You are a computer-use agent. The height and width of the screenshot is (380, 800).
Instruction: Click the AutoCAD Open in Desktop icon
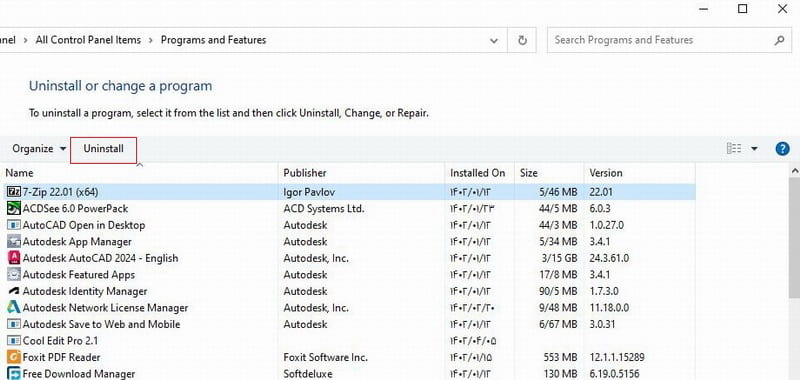tap(14, 225)
